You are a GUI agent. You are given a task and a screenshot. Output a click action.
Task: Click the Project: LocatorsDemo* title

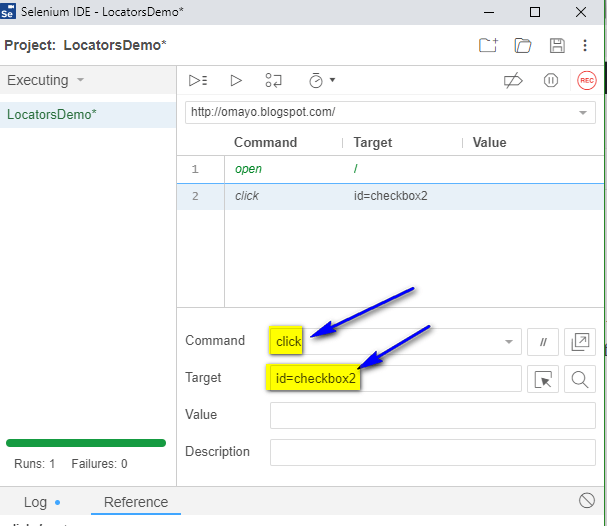tap(85, 45)
